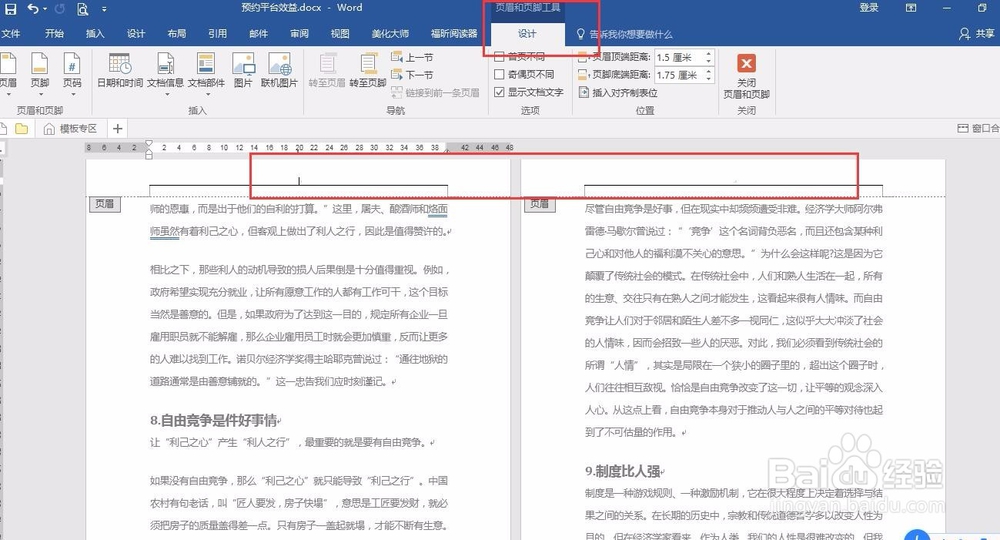This screenshot has height=540, width=1000.
Task: Switch to the 开始 ribbon tab
Action: click(x=54, y=33)
